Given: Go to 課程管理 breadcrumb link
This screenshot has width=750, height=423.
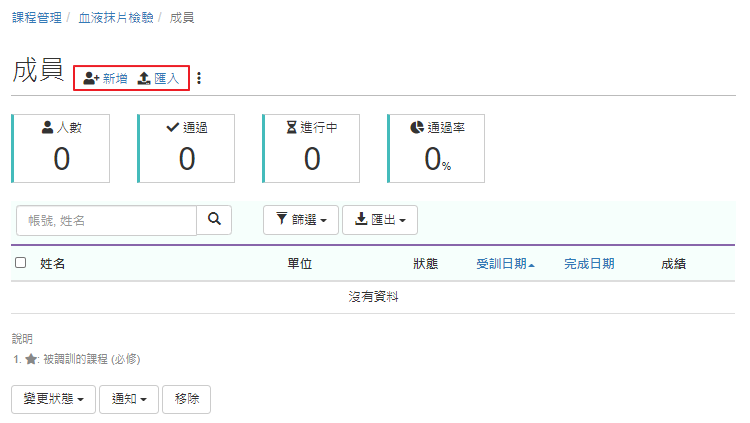Looking at the screenshot, I should (x=37, y=18).
